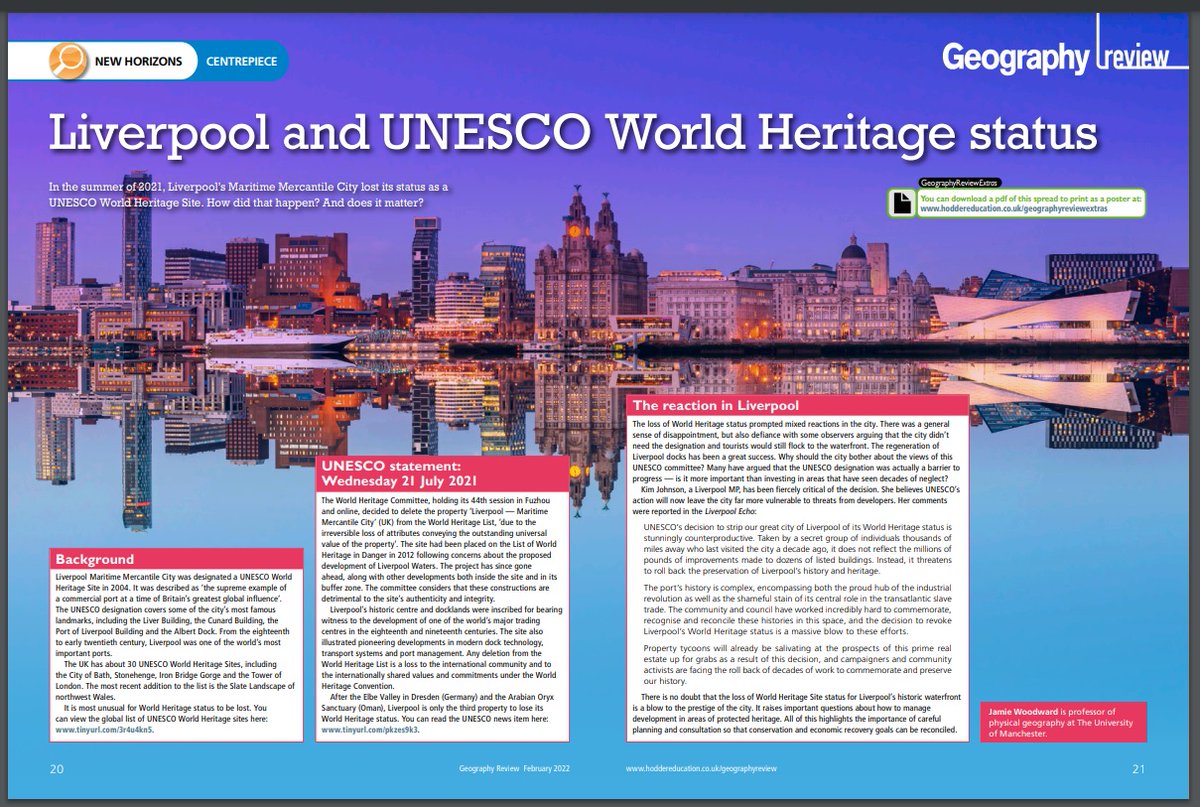This screenshot has height=807, width=1200.
Task: Click page number 20
Action: pos(57,769)
